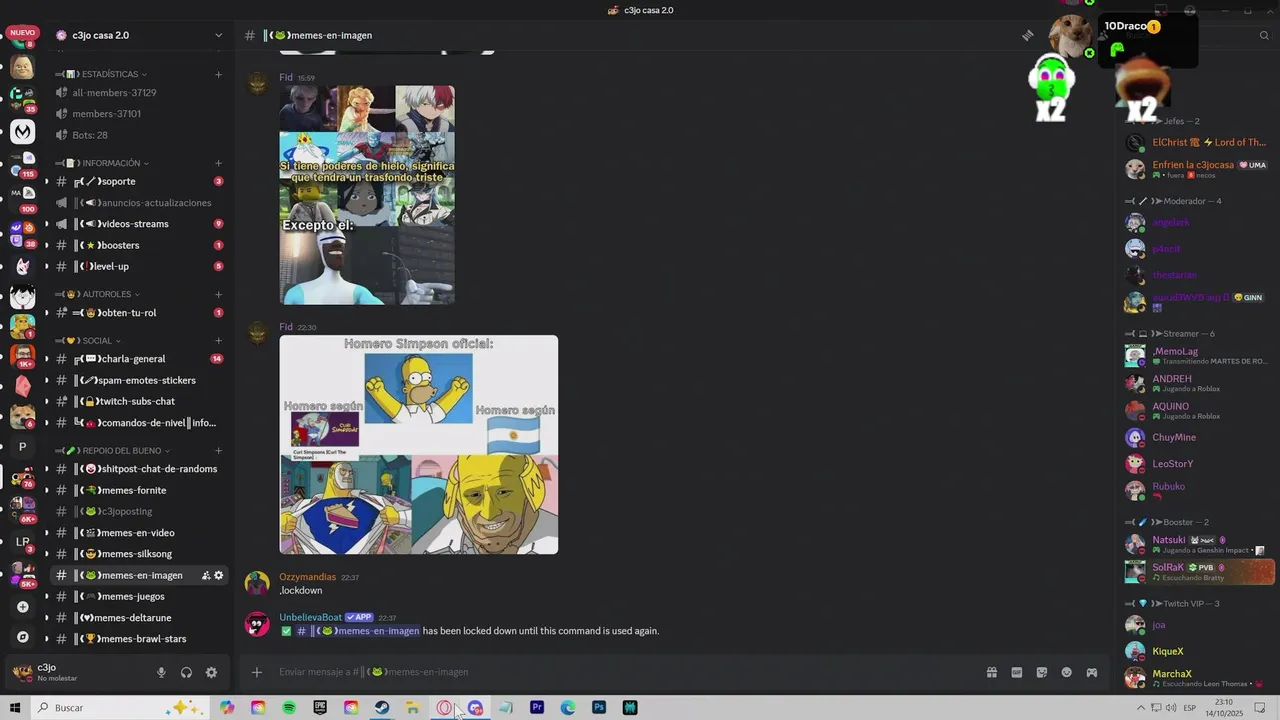
Task: Open the emoji picker in message bar
Action: pyautogui.click(x=1067, y=673)
